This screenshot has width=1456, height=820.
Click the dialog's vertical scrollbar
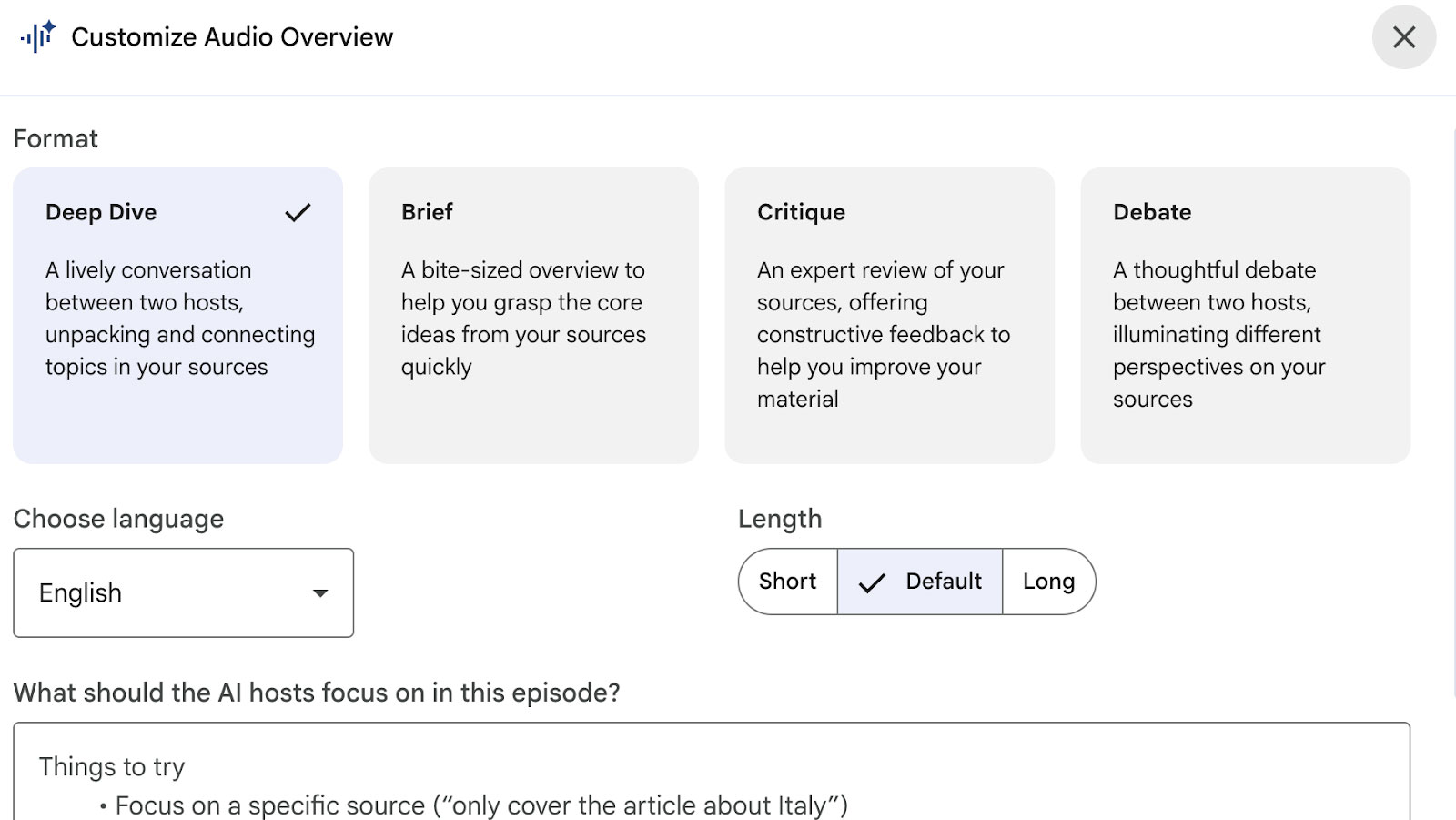[1452, 455]
